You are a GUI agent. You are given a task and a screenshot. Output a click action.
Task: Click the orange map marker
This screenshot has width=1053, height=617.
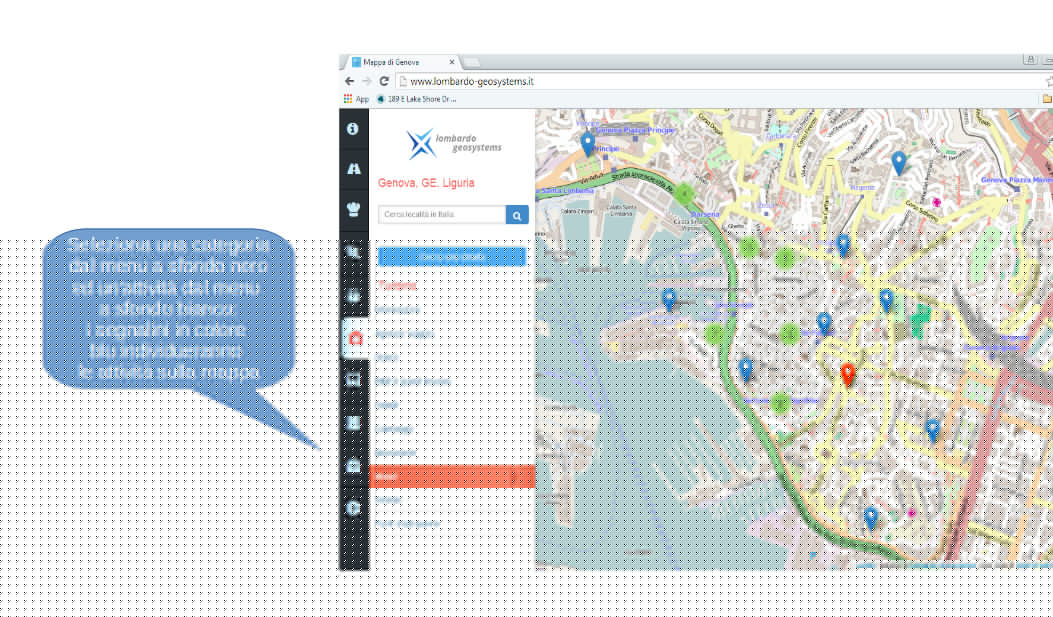tap(847, 374)
